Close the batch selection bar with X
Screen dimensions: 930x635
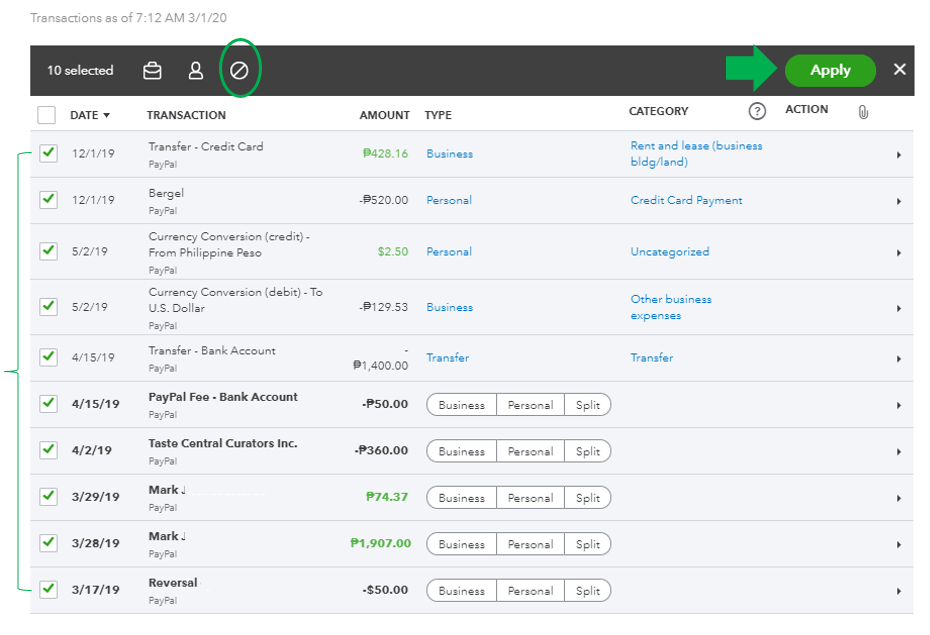click(899, 70)
